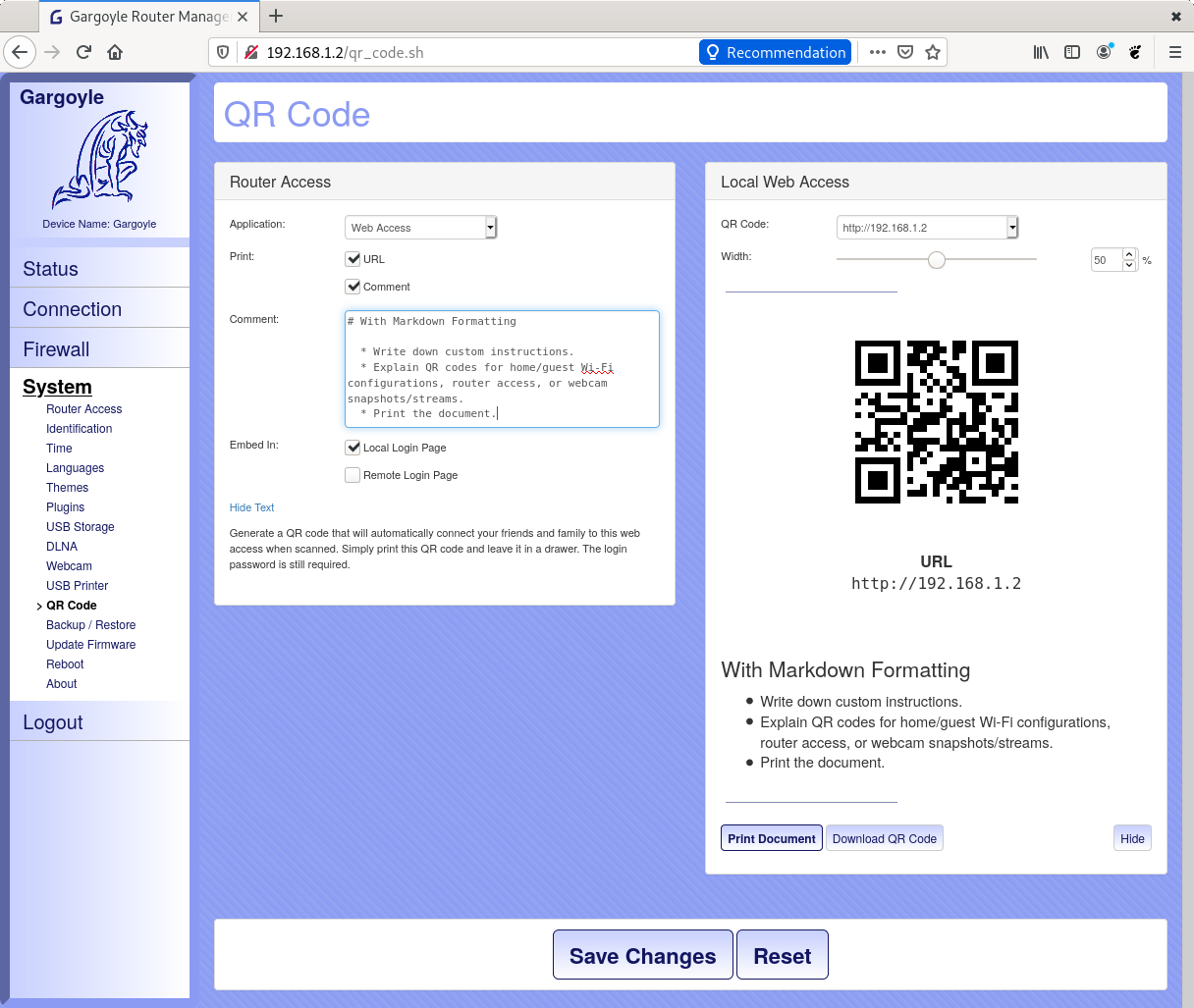Click the Print Document button
Screen dimensions: 1194x1008
pyautogui.click(x=772, y=838)
